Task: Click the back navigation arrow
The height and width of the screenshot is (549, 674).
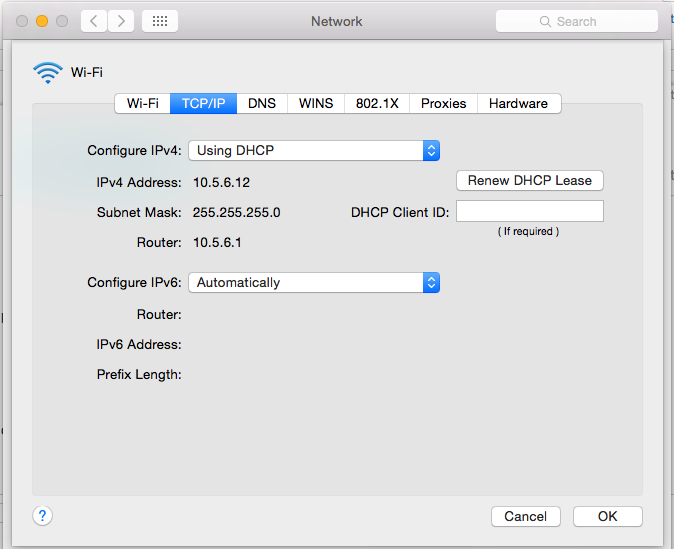Action: [94, 21]
